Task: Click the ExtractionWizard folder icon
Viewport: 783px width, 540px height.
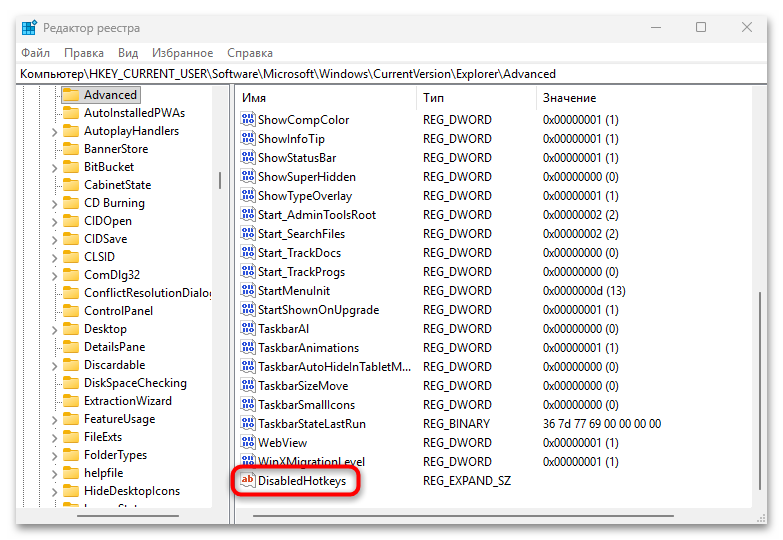Action: click(x=71, y=401)
